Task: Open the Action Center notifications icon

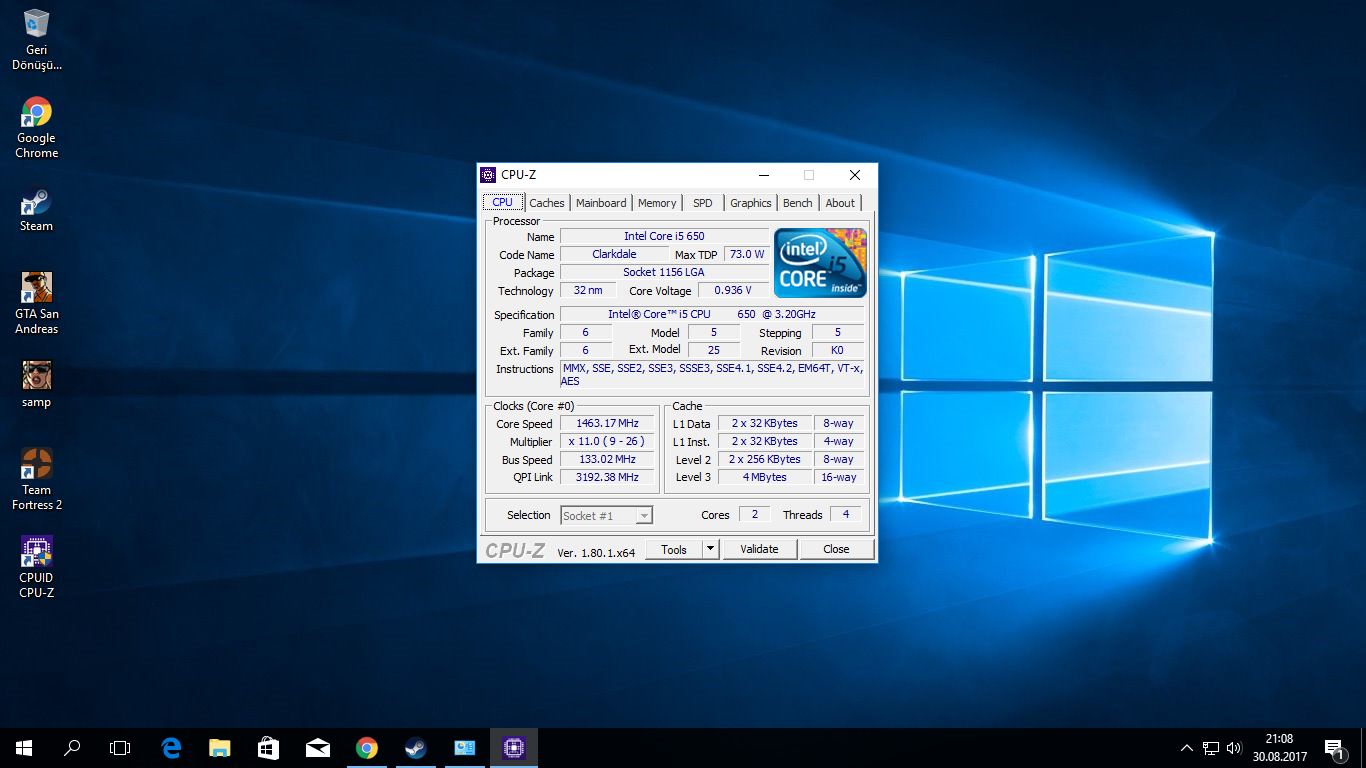Action: 1334,748
